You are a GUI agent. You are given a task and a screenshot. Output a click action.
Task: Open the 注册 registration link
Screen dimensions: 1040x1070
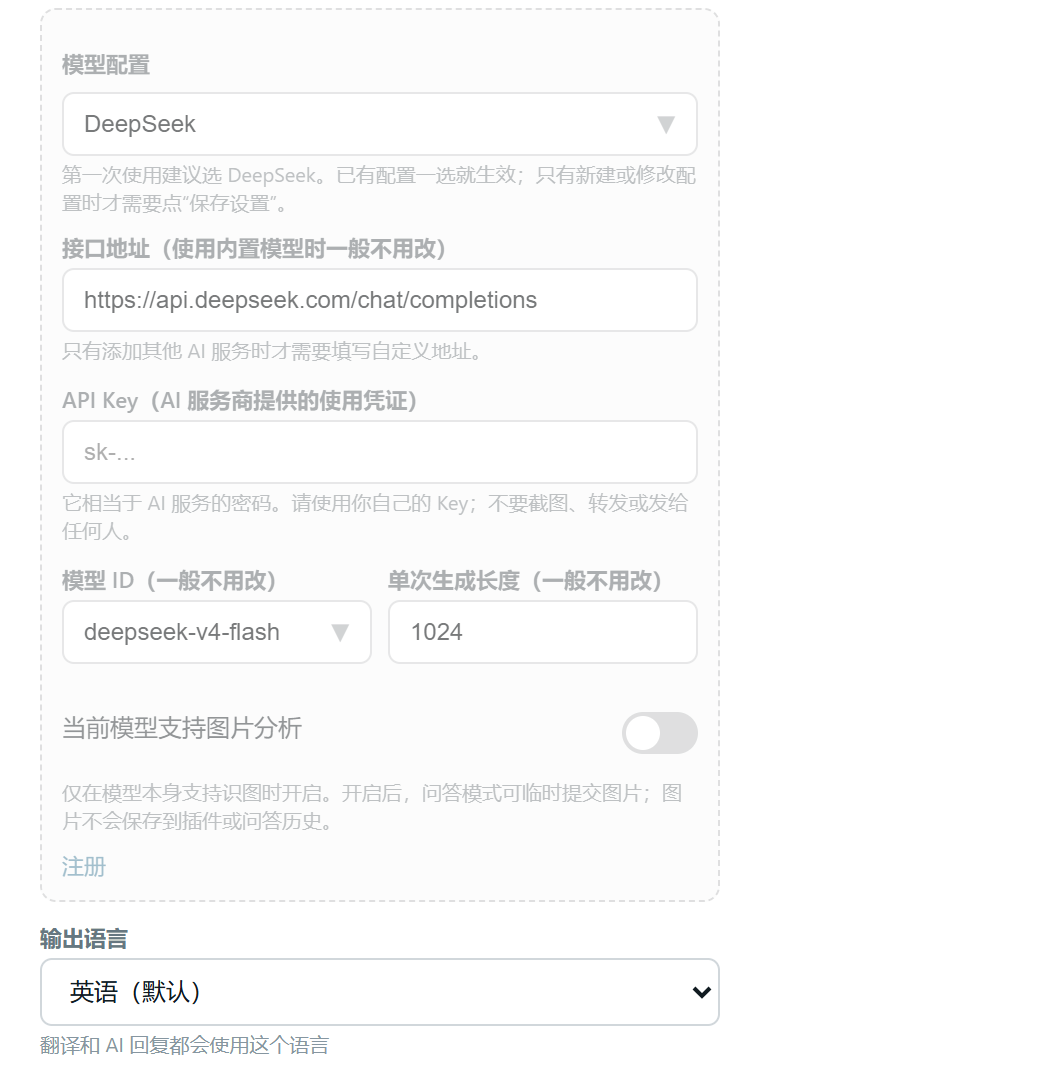[x=84, y=867]
